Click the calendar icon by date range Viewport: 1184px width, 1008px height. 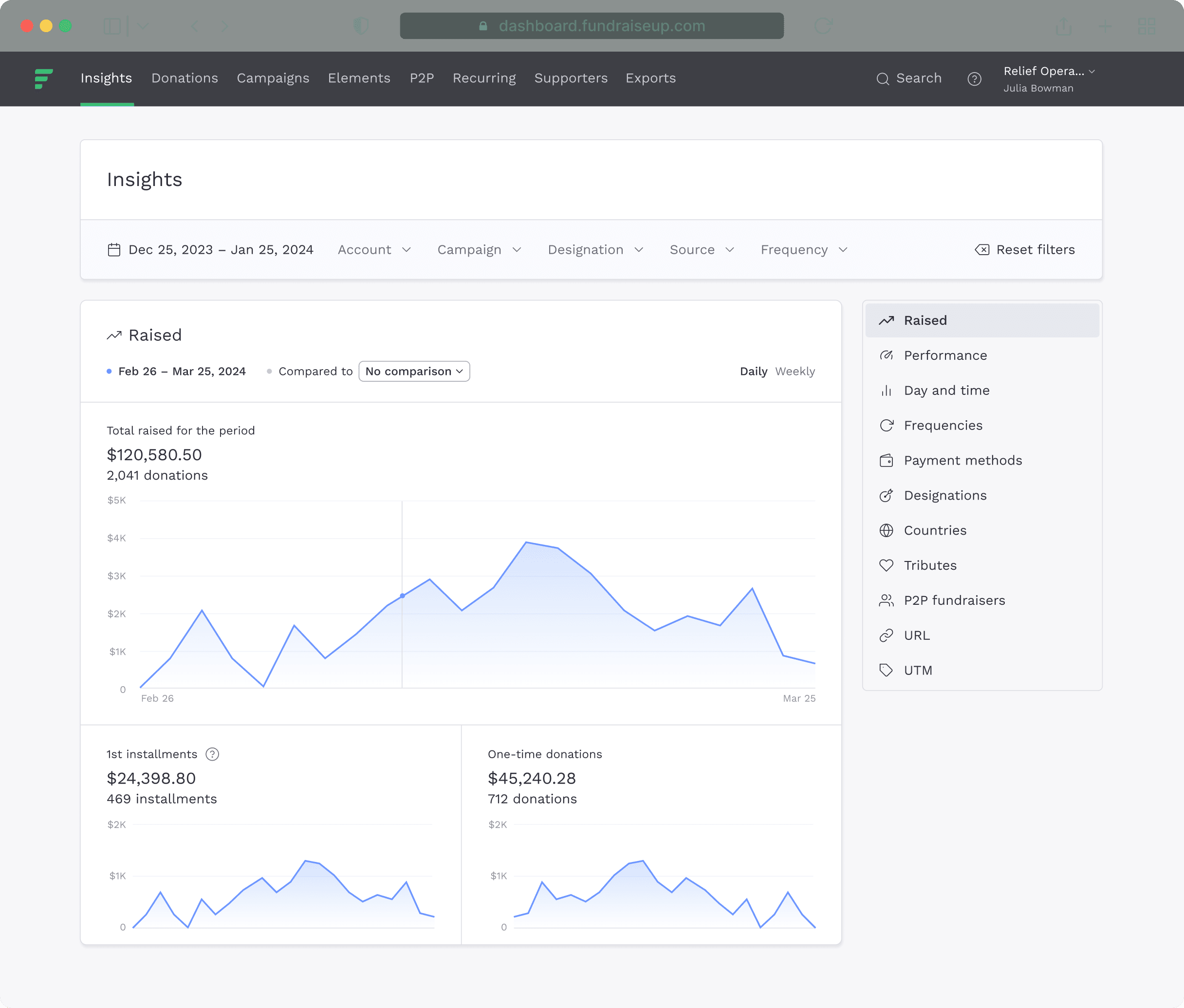[x=114, y=250]
